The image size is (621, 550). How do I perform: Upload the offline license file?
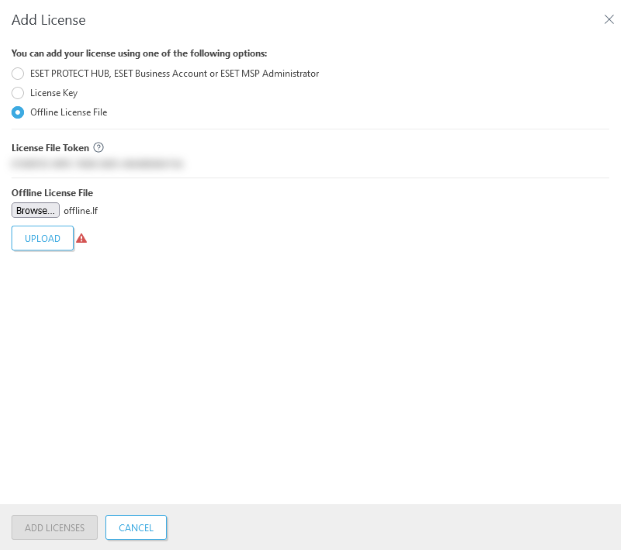pyautogui.click(x=42, y=238)
